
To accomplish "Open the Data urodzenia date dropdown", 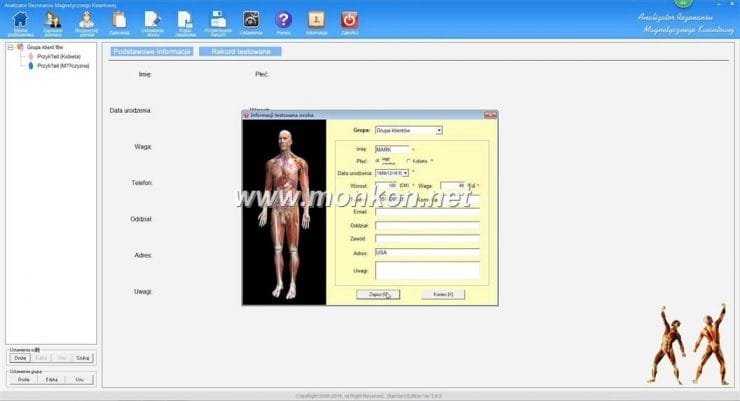I will pos(405,173).
